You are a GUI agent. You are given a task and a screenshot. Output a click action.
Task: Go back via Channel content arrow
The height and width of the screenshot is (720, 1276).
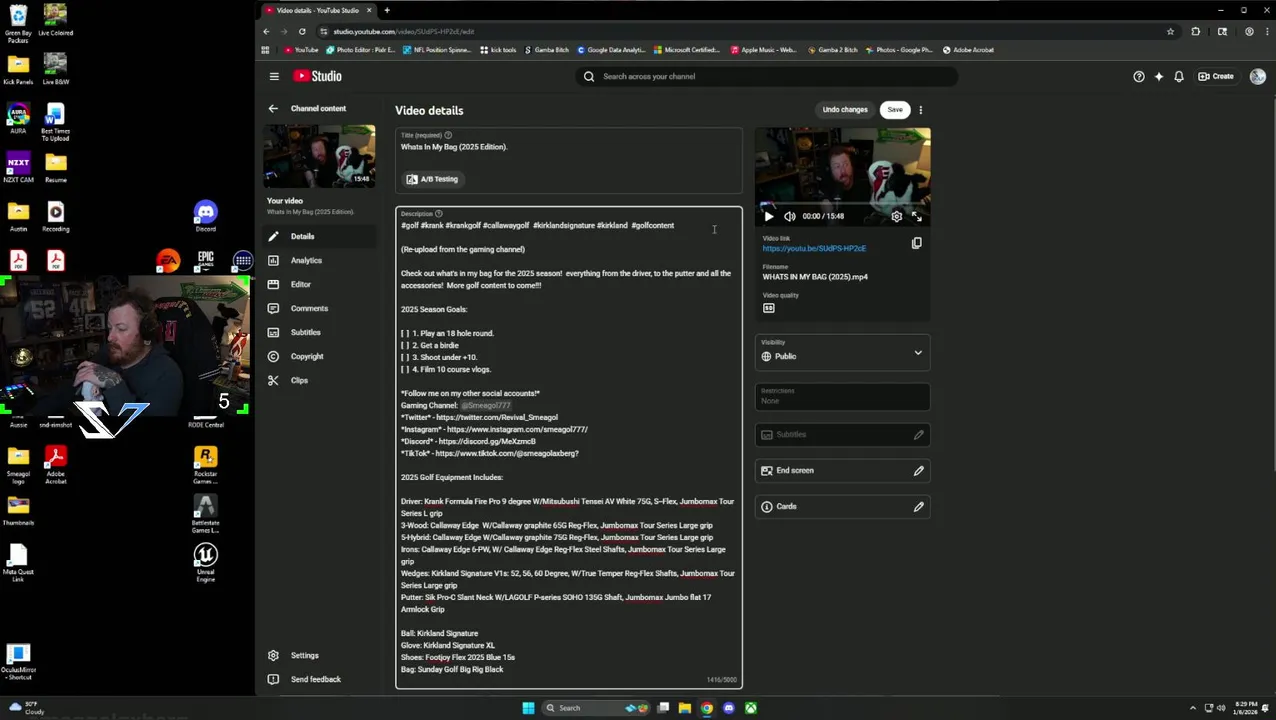(x=272, y=108)
